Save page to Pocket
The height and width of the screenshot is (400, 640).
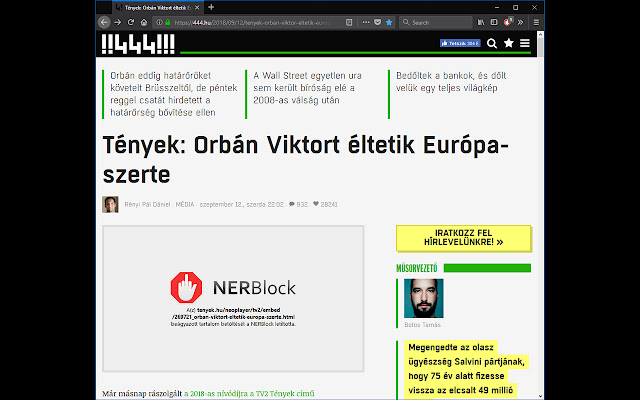(x=378, y=22)
